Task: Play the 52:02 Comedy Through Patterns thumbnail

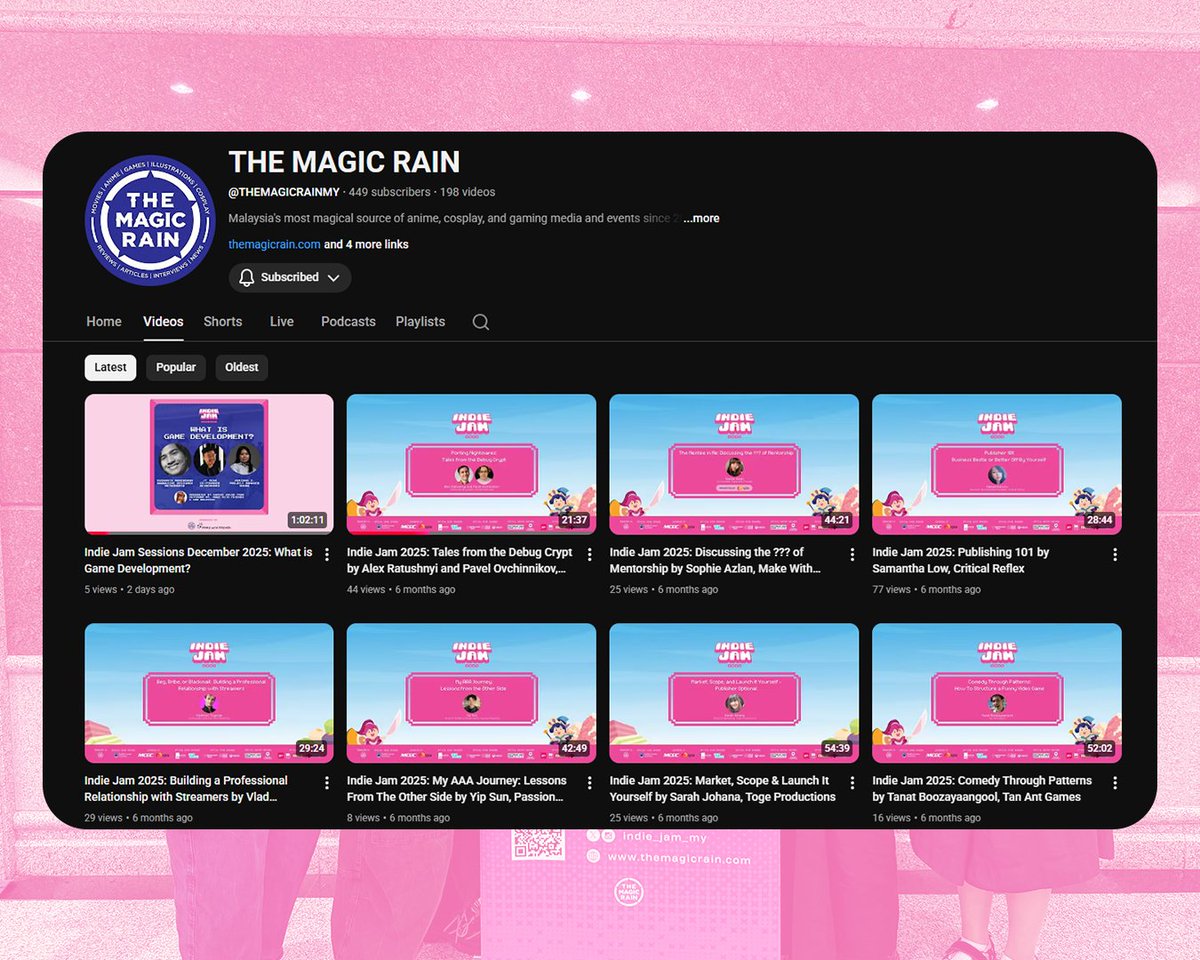Action: pos(997,693)
